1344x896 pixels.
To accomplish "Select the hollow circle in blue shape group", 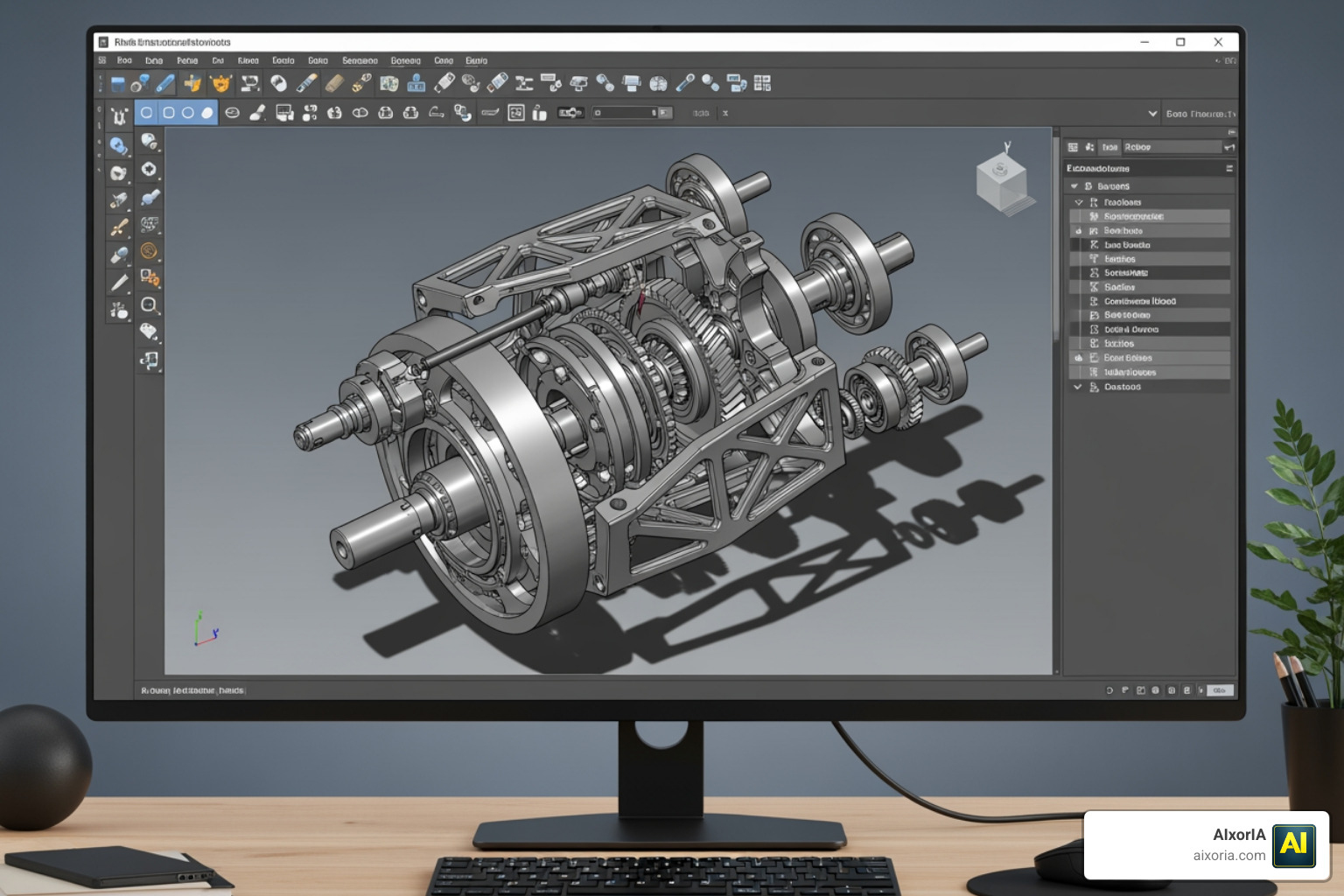I will (x=187, y=113).
